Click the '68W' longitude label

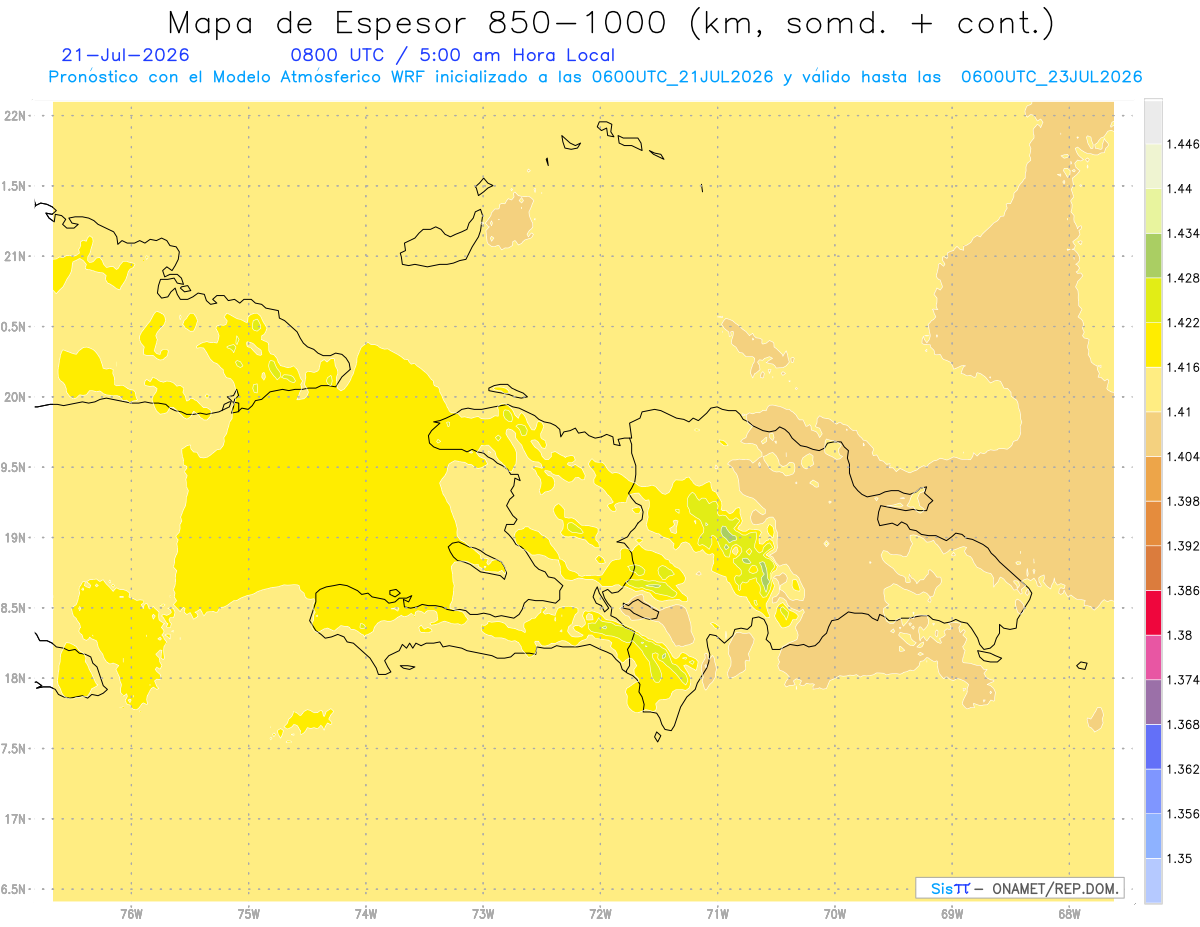click(1069, 914)
